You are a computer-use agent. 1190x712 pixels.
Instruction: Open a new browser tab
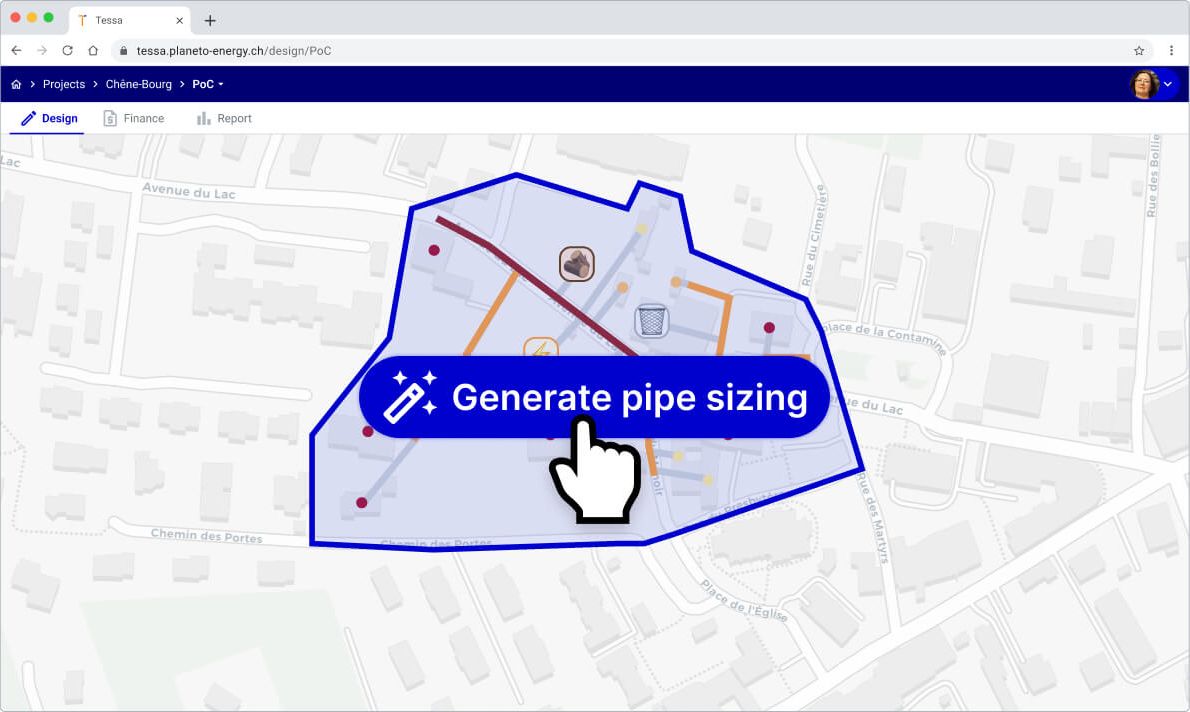pyautogui.click(x=210, y=20)
